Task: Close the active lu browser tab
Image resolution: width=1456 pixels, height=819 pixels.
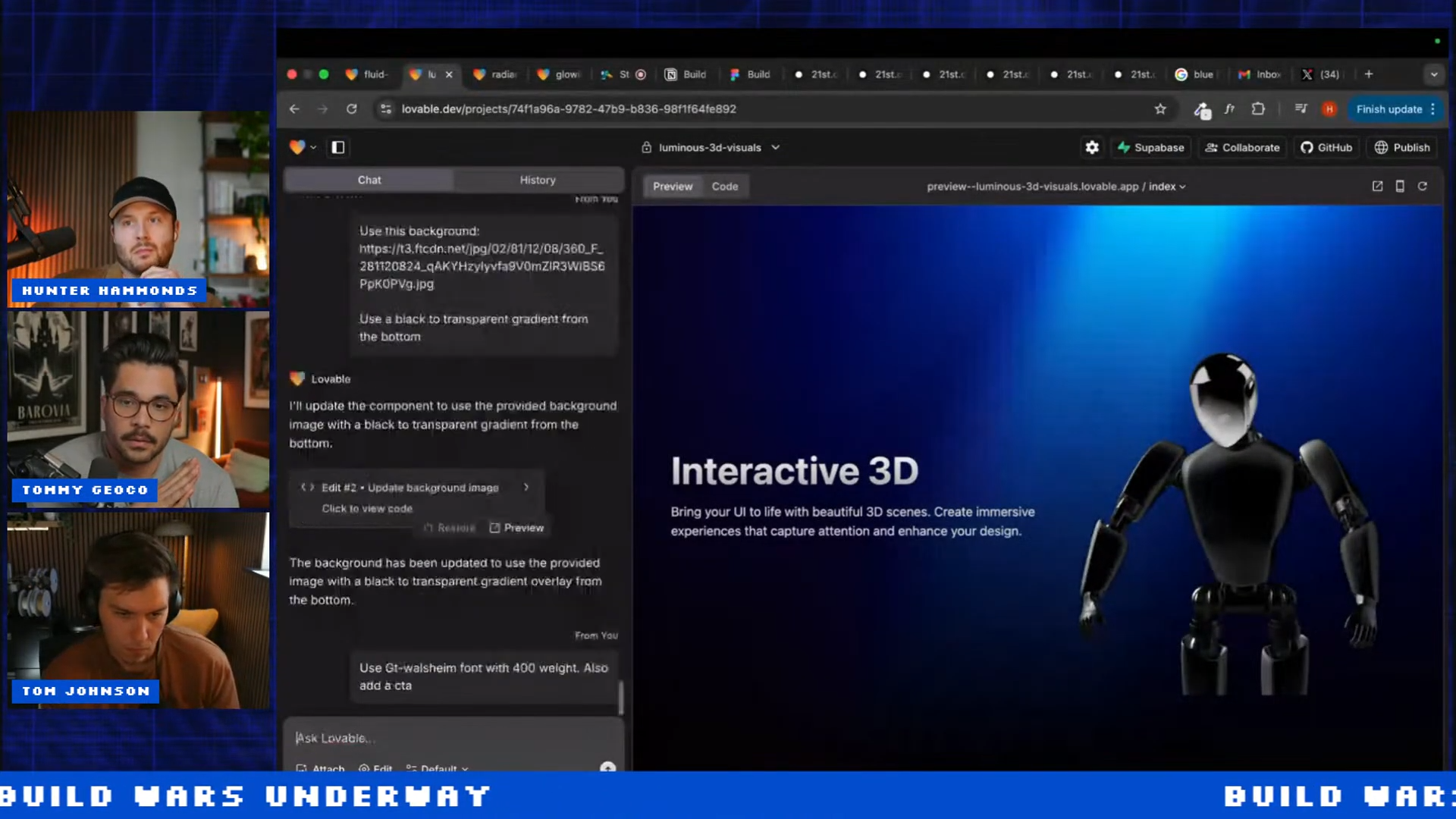Action: [449, 74]
